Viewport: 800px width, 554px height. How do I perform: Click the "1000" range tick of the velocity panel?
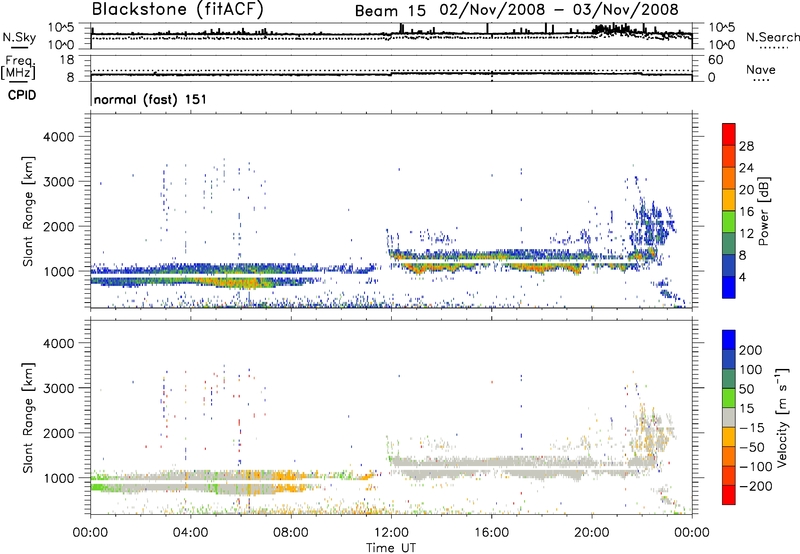pos(58,478)
